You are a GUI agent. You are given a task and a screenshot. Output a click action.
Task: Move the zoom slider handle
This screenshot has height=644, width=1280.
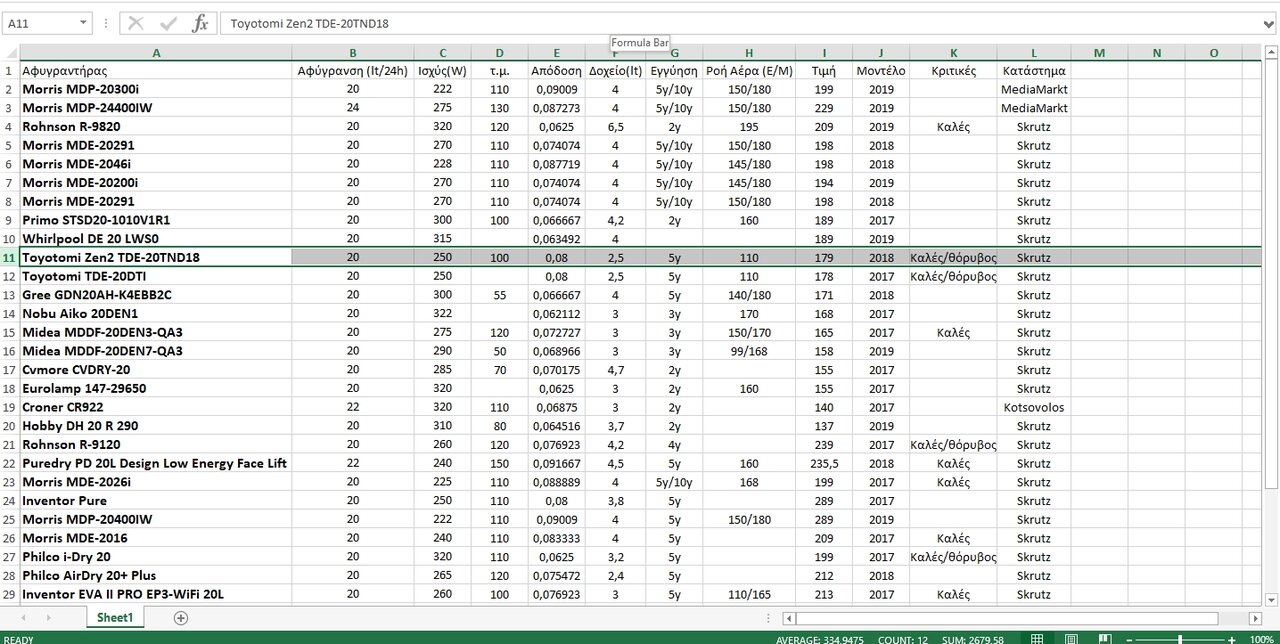pyautogui.click(x=1179, y=638)
